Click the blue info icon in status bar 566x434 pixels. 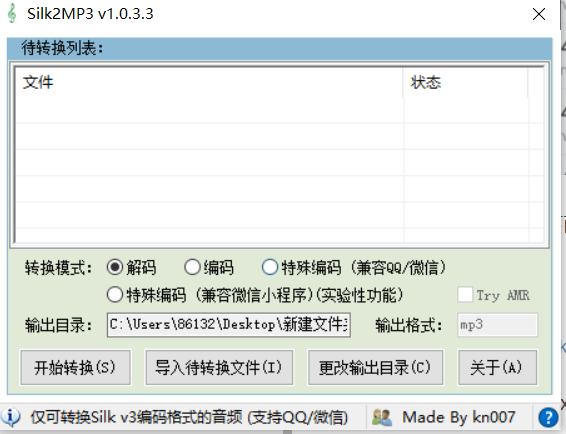pyautogui.click(x=11, y=417)
